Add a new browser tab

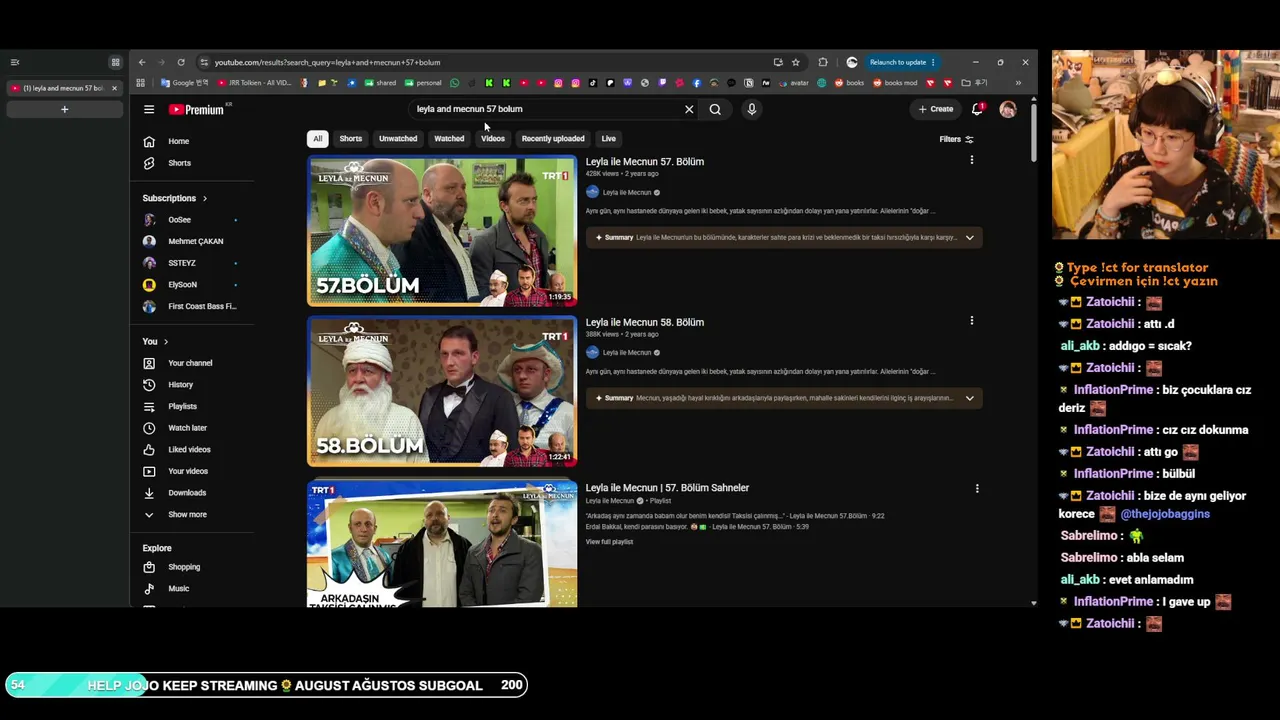coord(64,109)
